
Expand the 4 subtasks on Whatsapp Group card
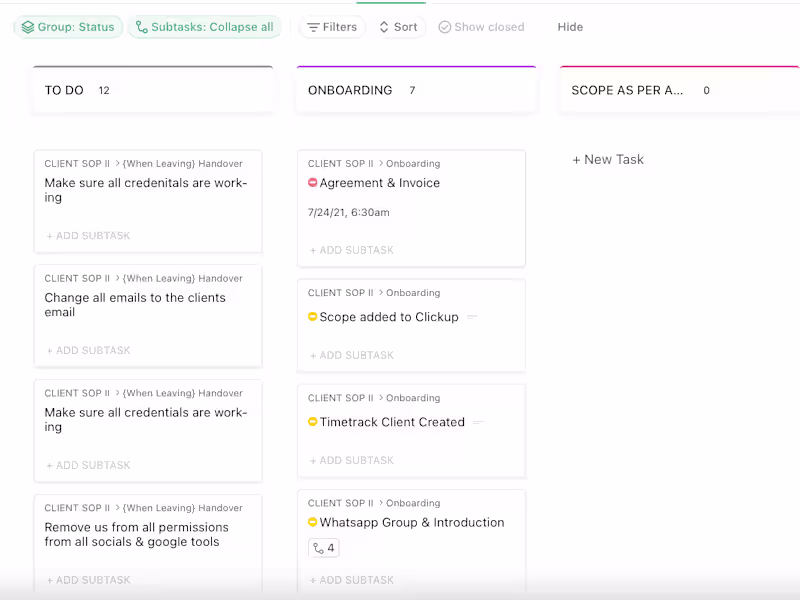pyautogui.click(x=323, y=548)
